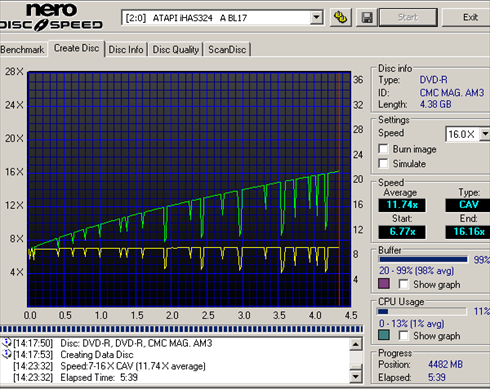490x389 pixels.
Task: Click the 4482 MB position value
Action: tap(445, 364)
